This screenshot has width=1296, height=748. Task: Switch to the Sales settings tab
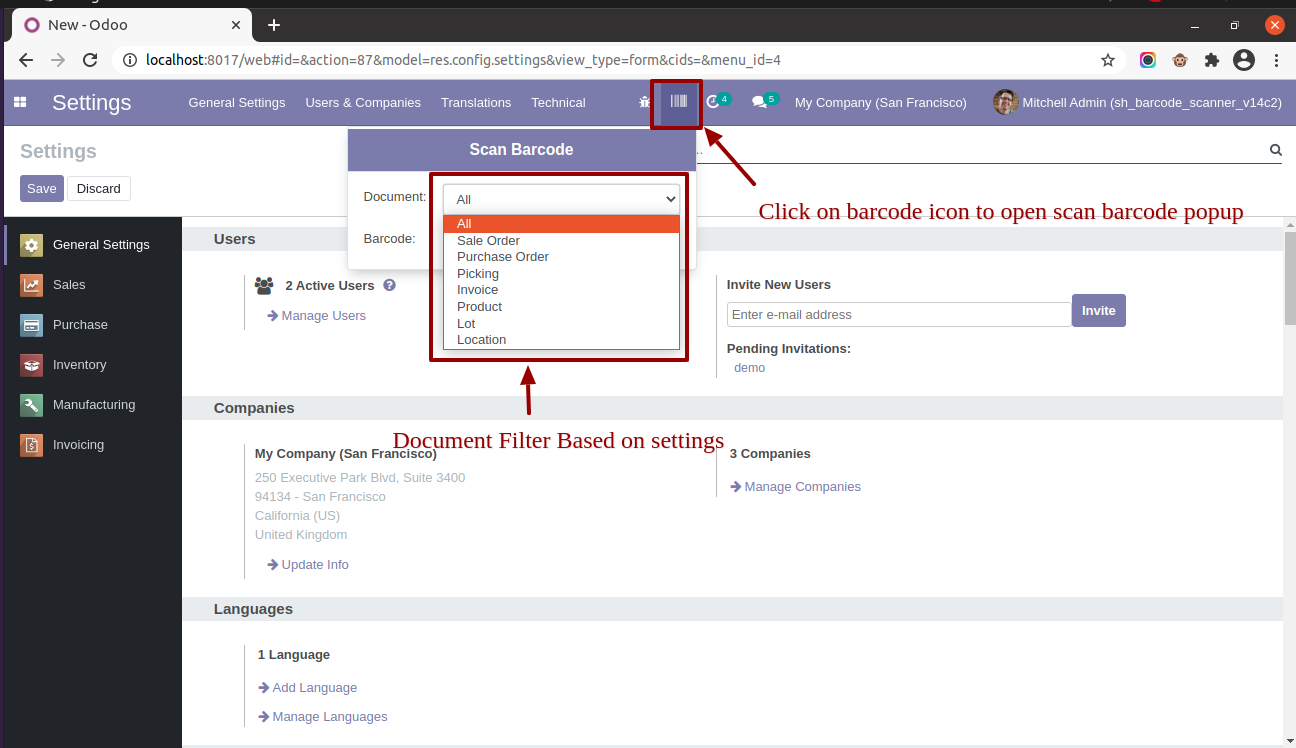point(93,285)
